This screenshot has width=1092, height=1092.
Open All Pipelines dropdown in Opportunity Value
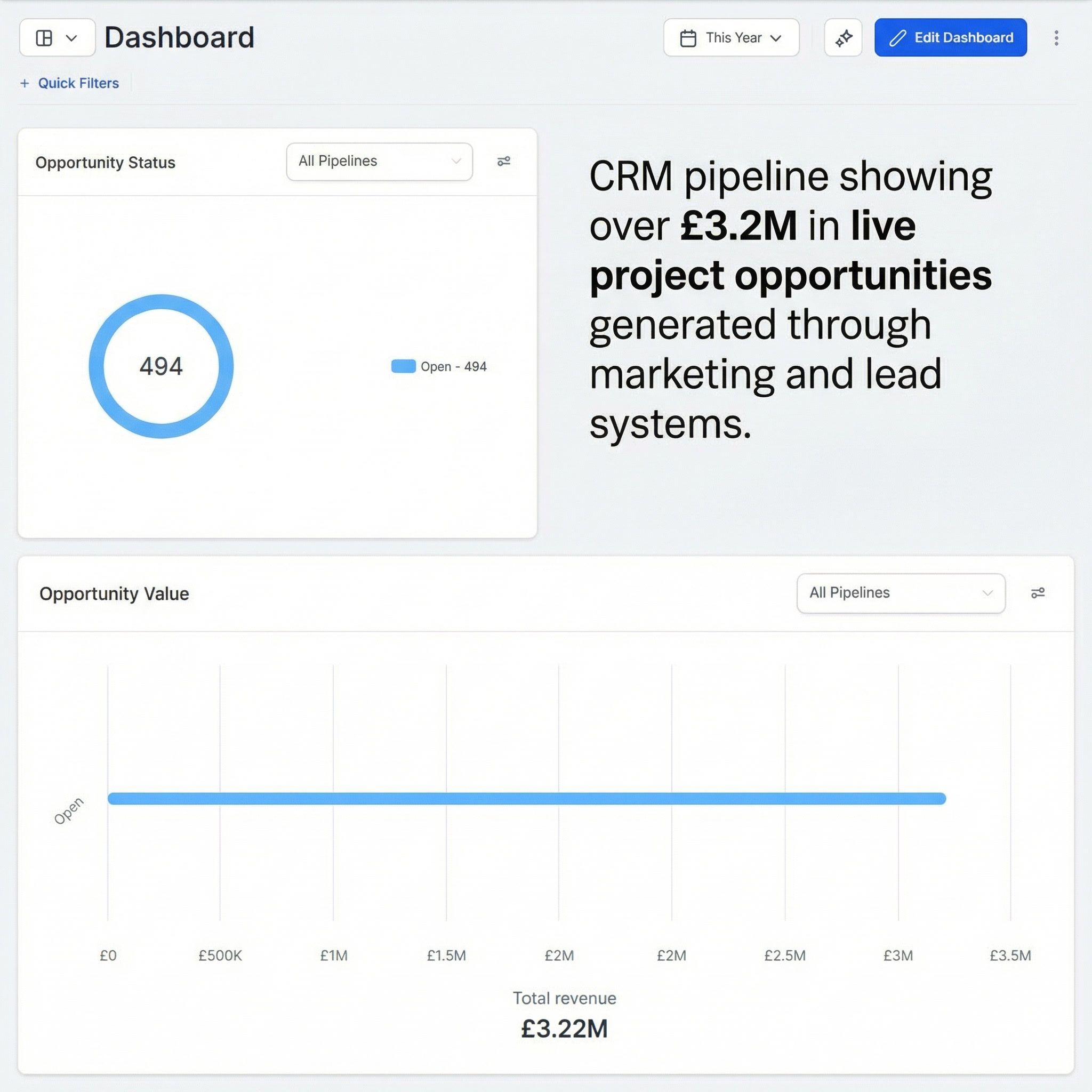(x=901, y=593)
